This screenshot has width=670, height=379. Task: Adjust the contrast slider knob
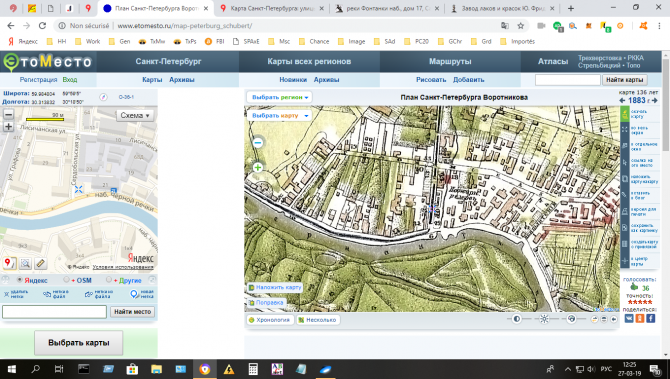tap(517, 319)
